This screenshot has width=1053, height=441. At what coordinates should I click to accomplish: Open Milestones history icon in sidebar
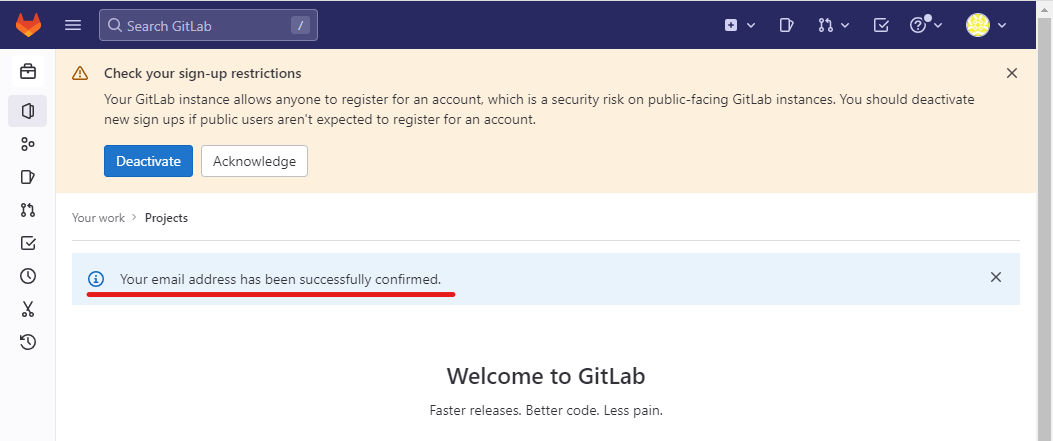click(x=28, y=342)
